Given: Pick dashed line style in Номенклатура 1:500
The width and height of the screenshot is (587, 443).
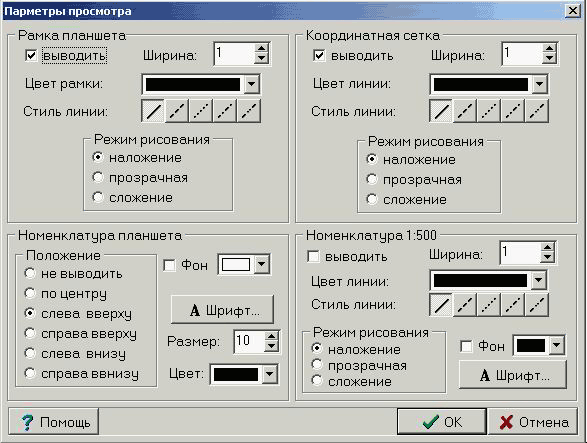Looking at the screenshot, I should [x=465, y=305].
